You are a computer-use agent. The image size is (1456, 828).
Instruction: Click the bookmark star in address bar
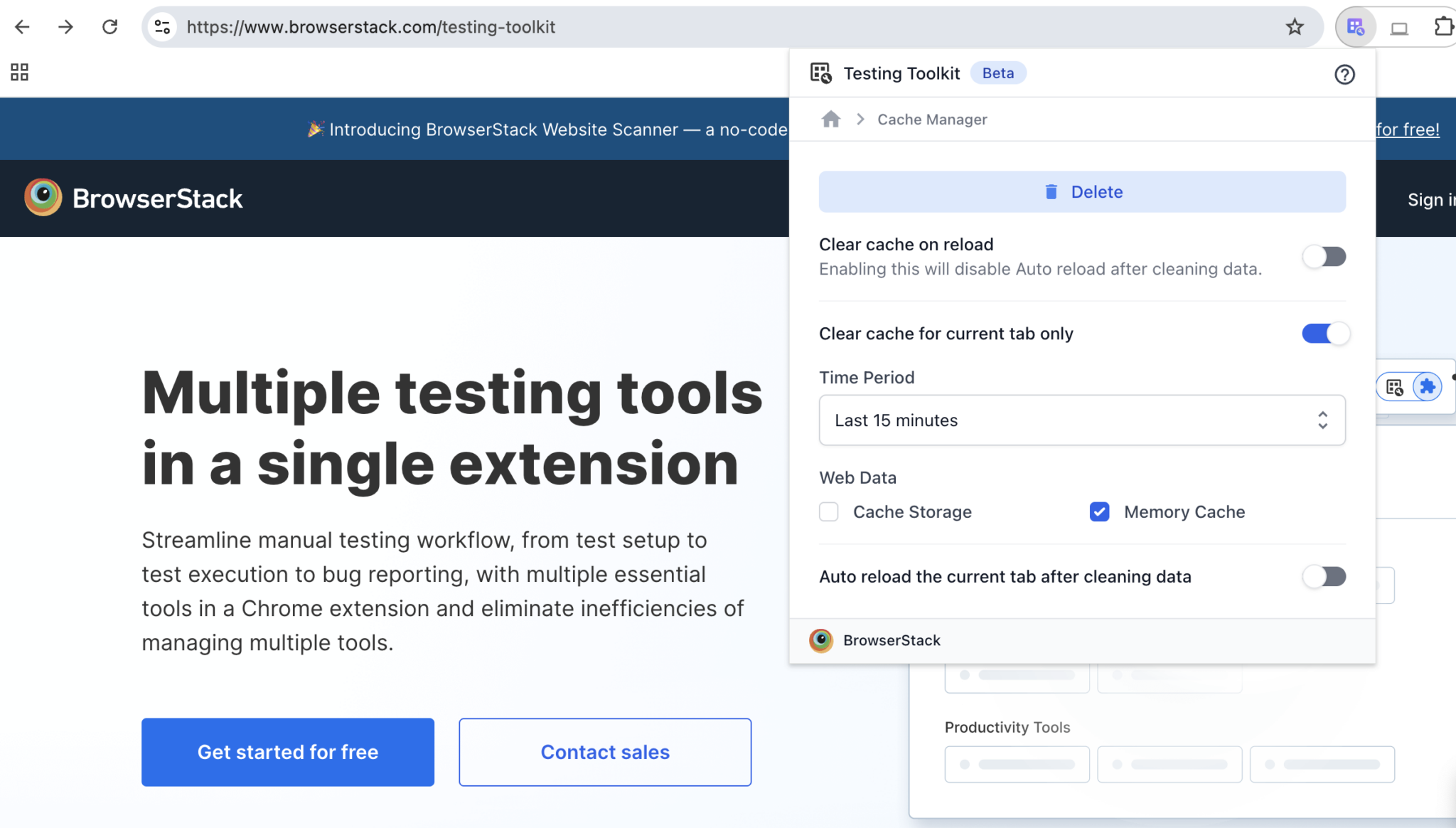tap(1295, 26)
